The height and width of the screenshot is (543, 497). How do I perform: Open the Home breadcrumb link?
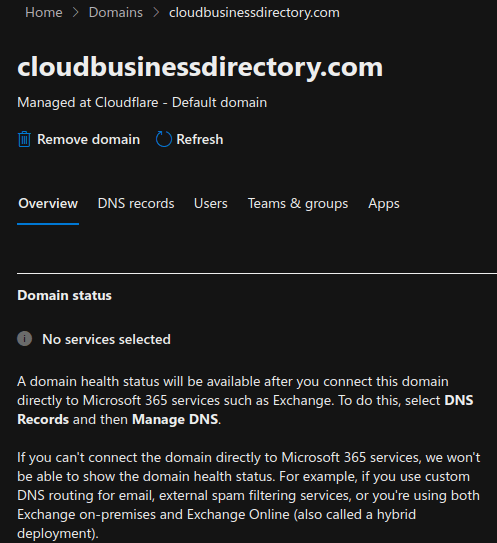(44, 12)
